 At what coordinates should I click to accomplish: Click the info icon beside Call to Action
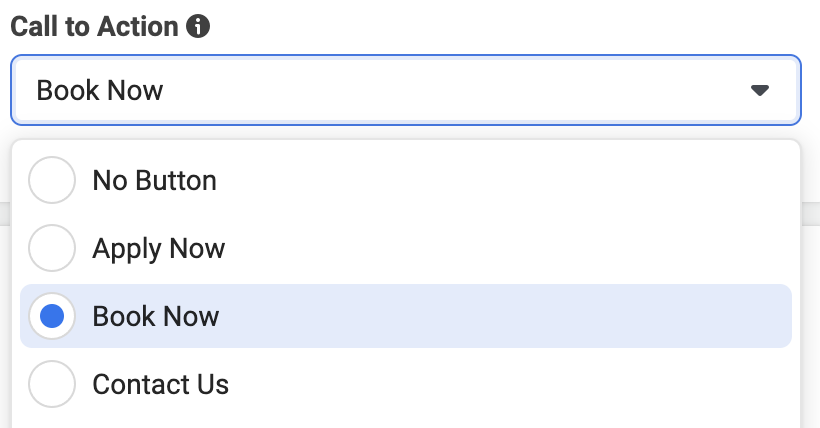[198, 27]
